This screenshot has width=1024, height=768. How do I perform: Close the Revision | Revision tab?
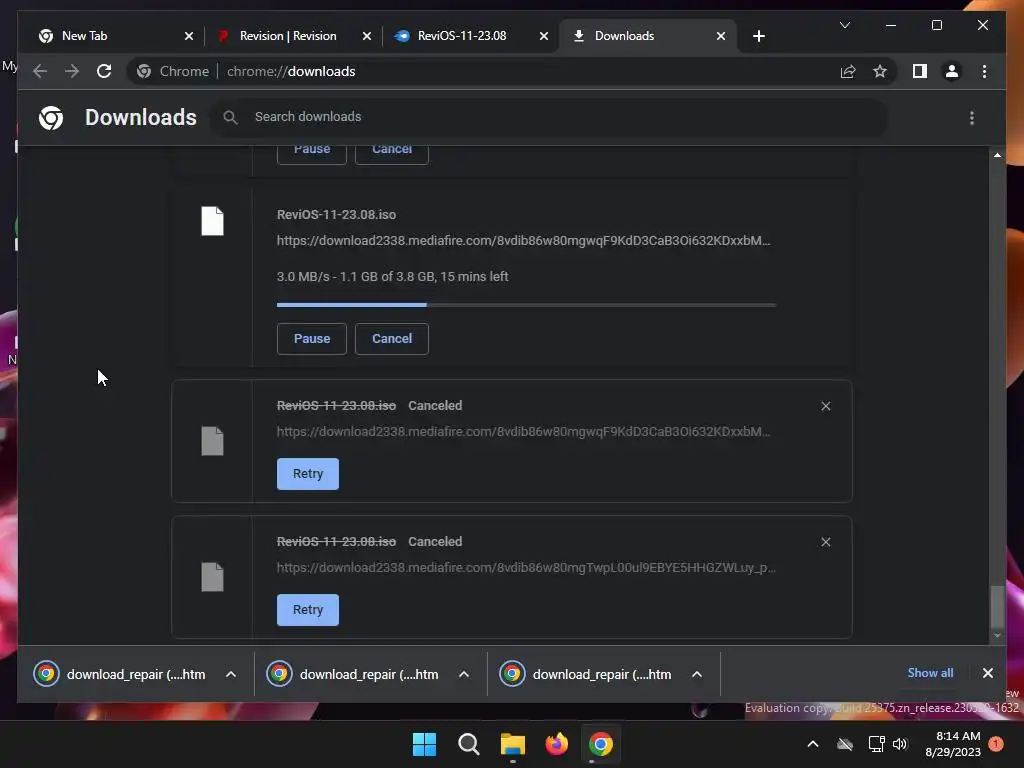pos(366,36)
